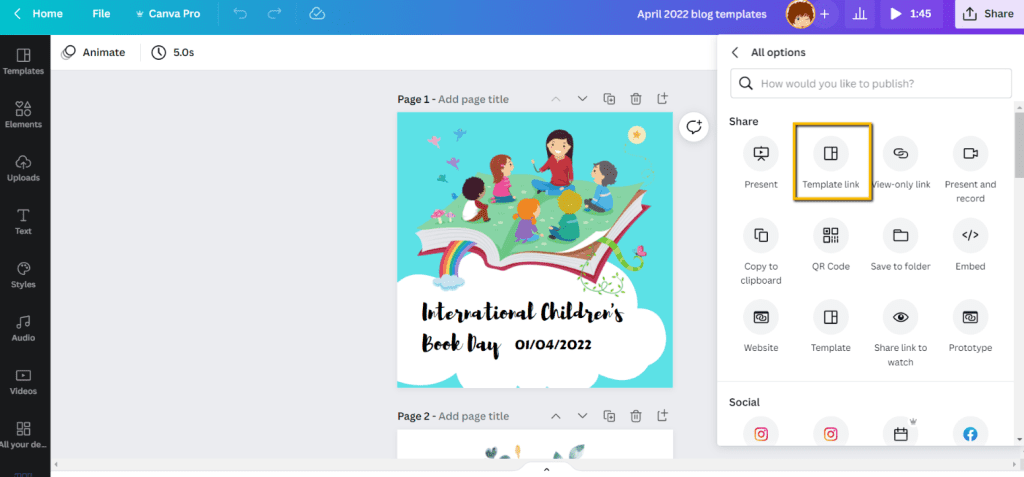
Task: Open the Styles sidebar panel
Action: [24, 274]
